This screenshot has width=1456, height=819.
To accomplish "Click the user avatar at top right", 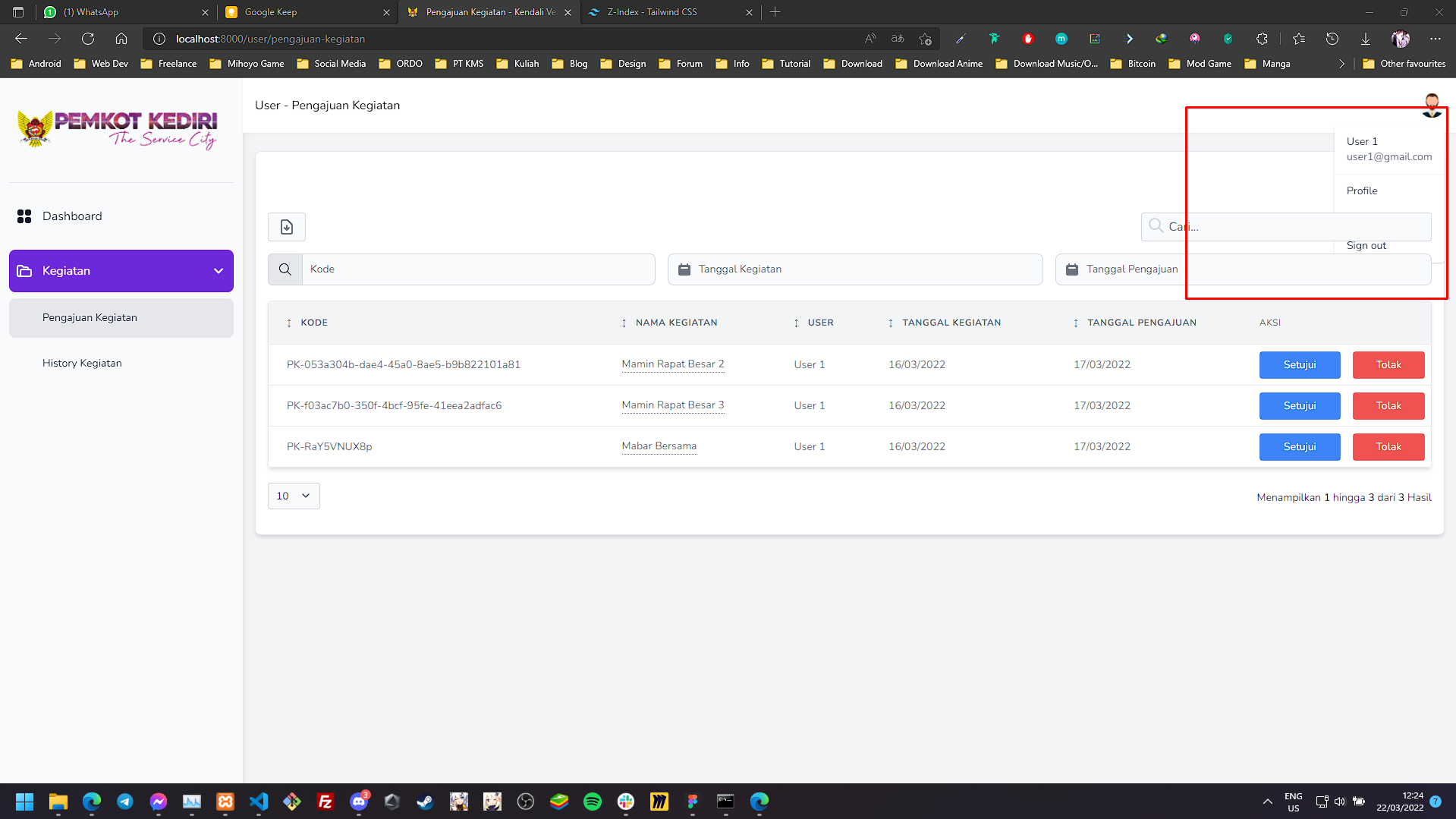I will click(x=1432, y=106).
